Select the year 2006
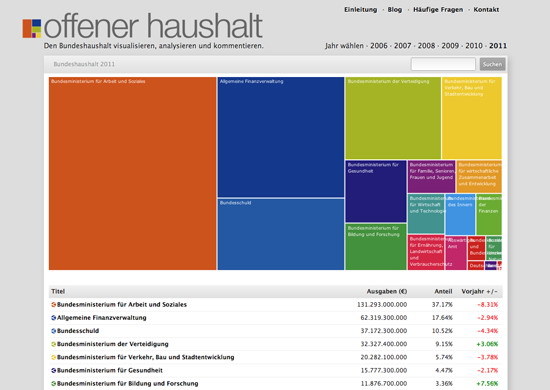Viewport: 550px width, 390px height. click(379, 46)
